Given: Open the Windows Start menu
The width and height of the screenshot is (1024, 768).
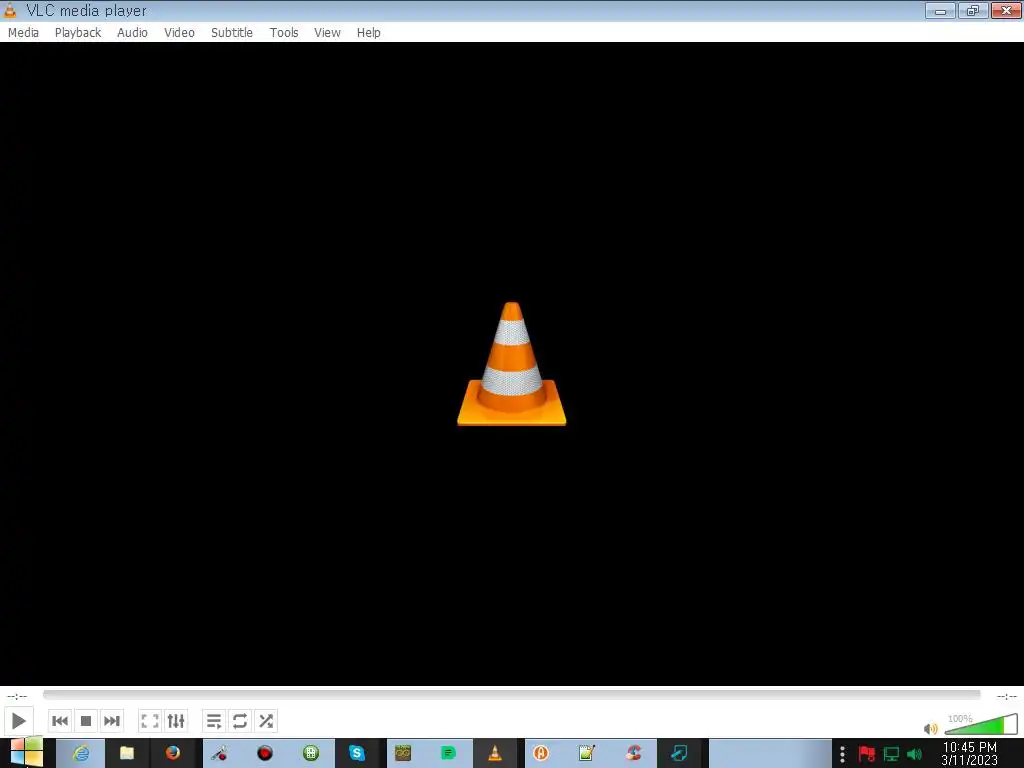Looking at the screenshot, I should tap(26, 753).
